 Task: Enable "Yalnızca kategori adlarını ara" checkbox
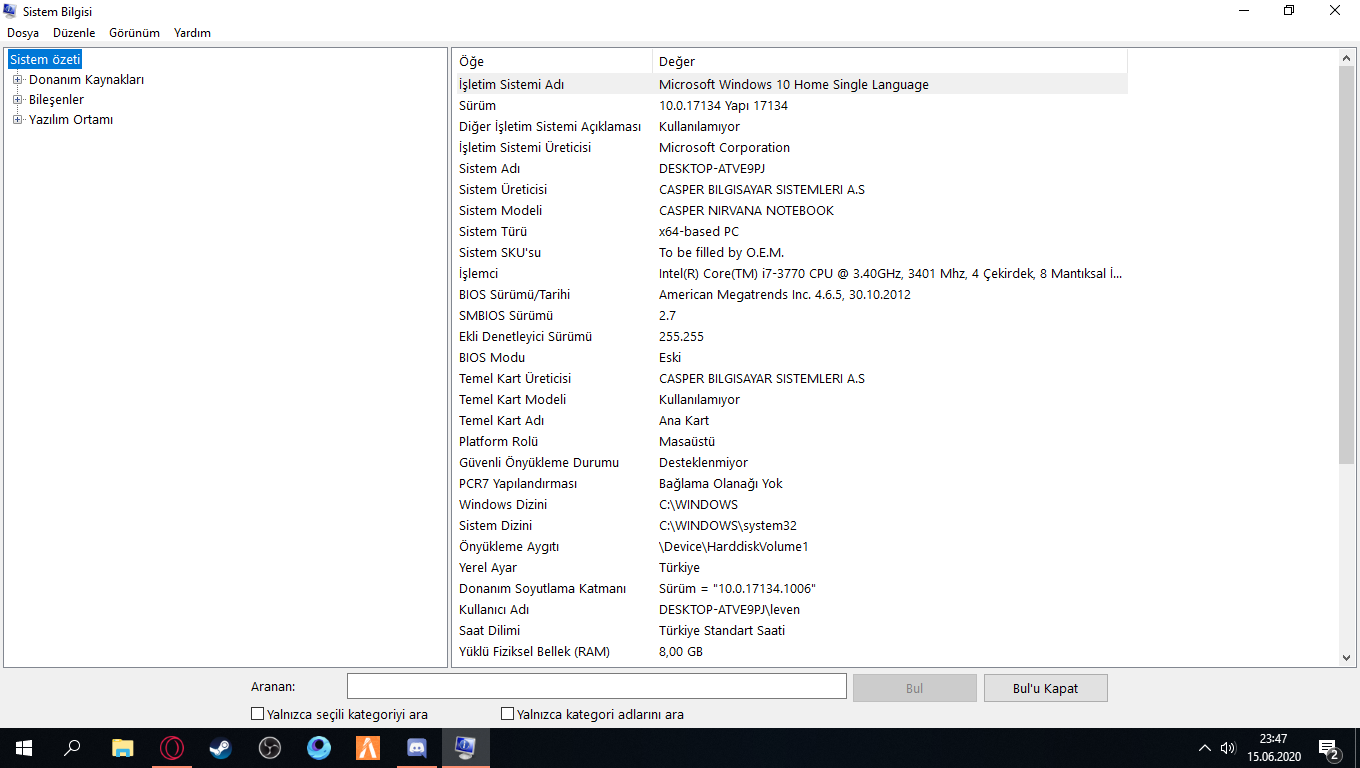pyautogui.click(x=508, y=714)
